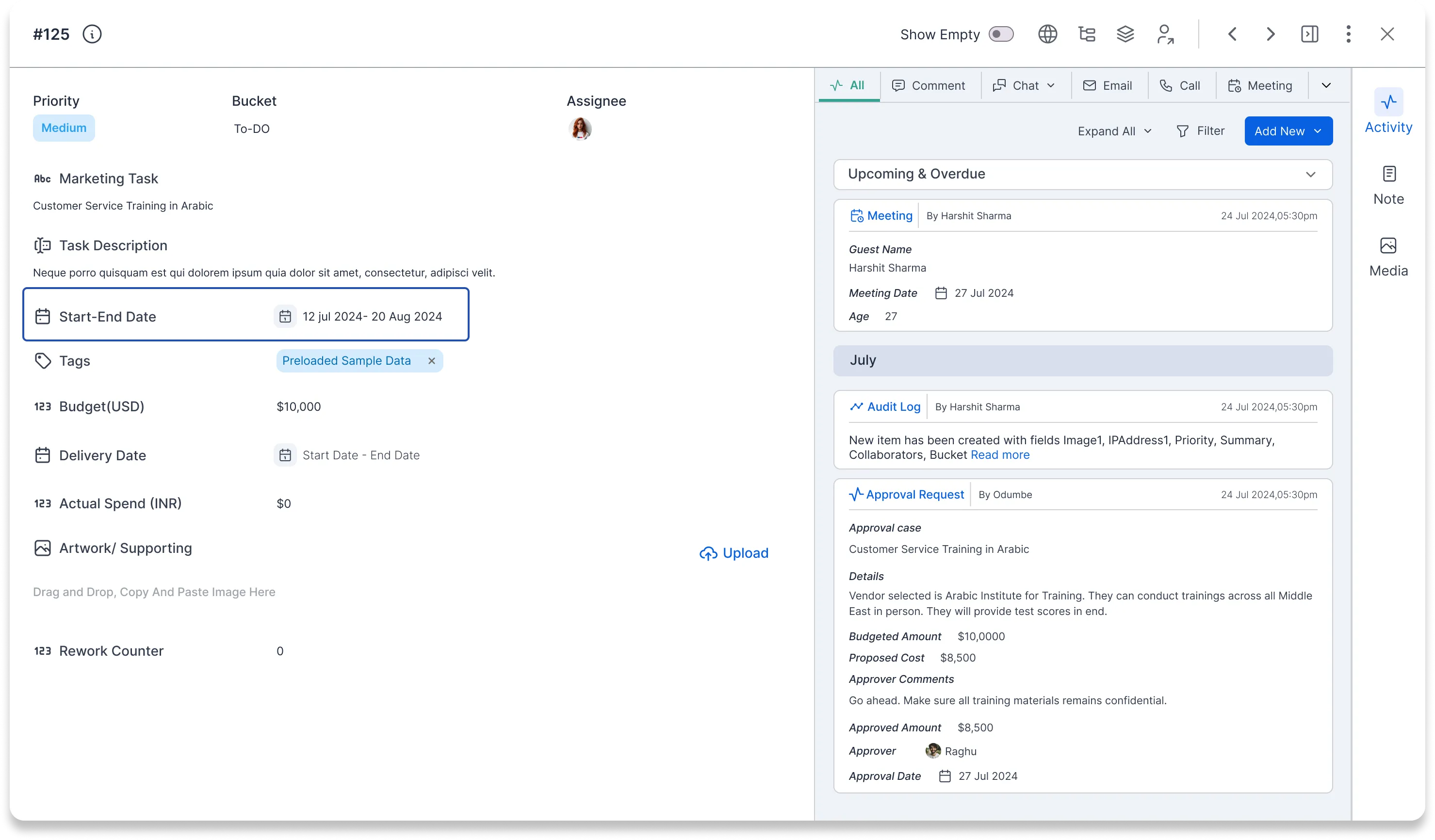
Task: Click the task description Neque porro text
Action: point(264,273)
